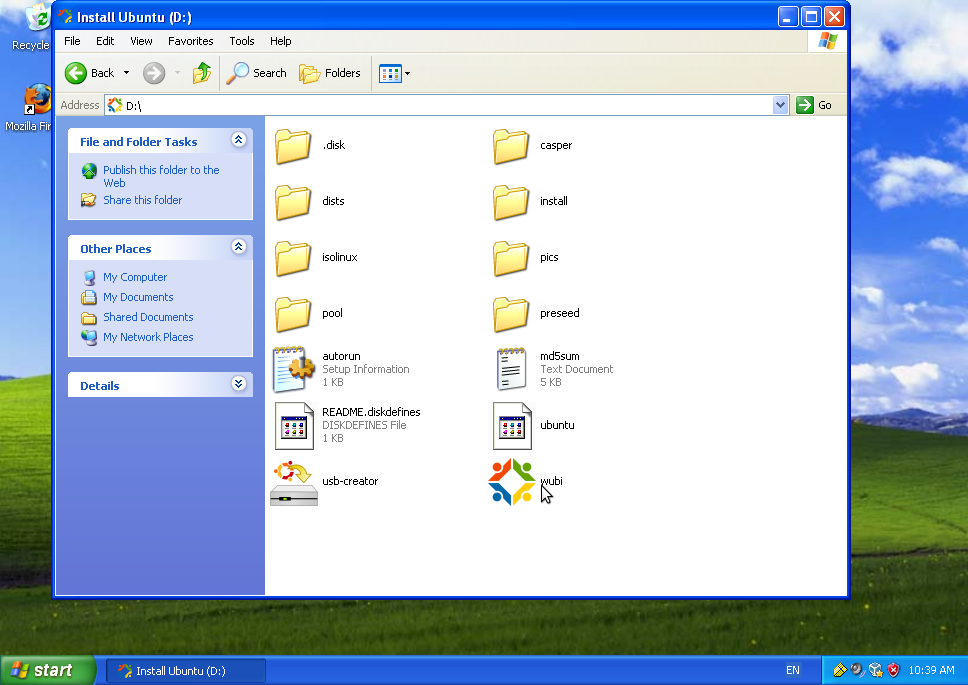Select the ubuntu file icon

(512, 426)
